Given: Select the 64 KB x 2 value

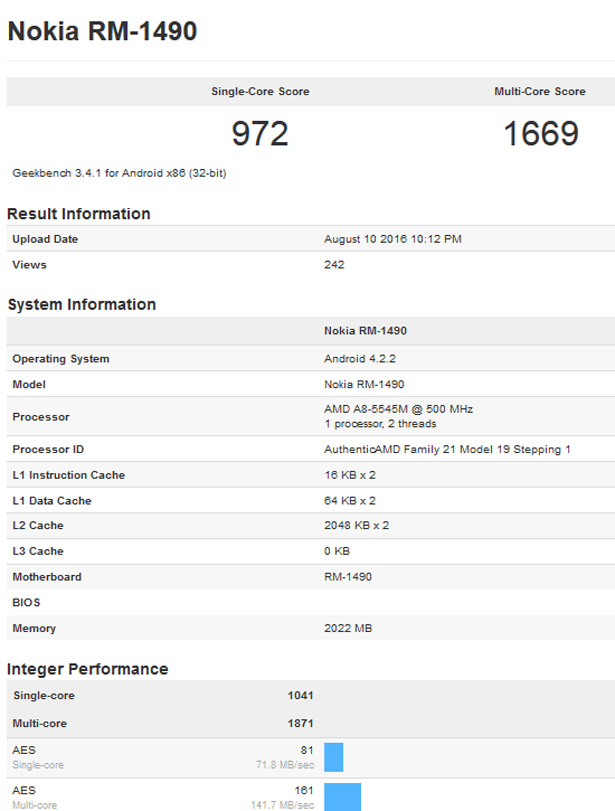Looking at the screenshot, I should (x=350, y=501).
